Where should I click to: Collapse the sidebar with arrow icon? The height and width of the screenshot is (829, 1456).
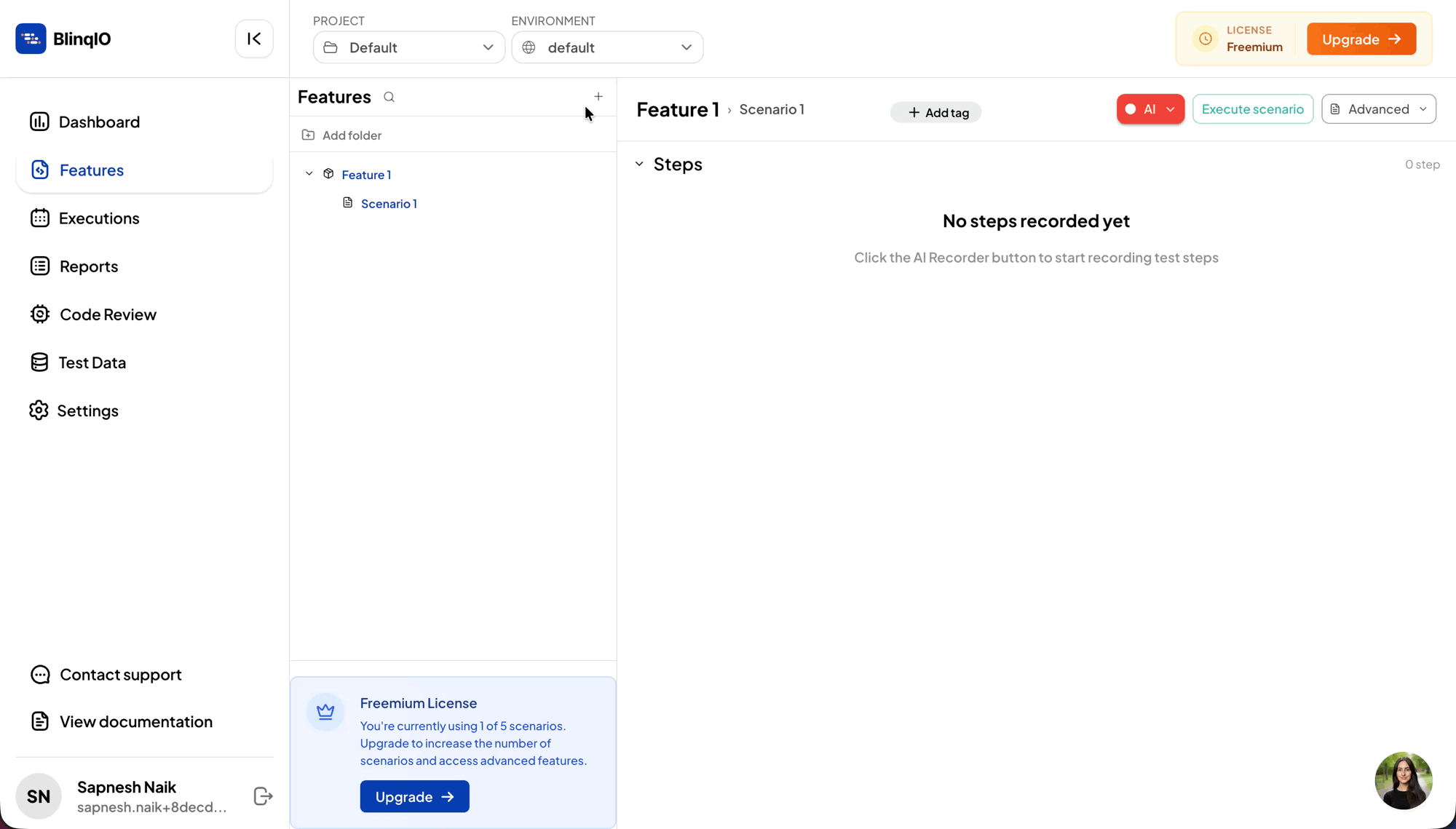(x=254, y=39)
